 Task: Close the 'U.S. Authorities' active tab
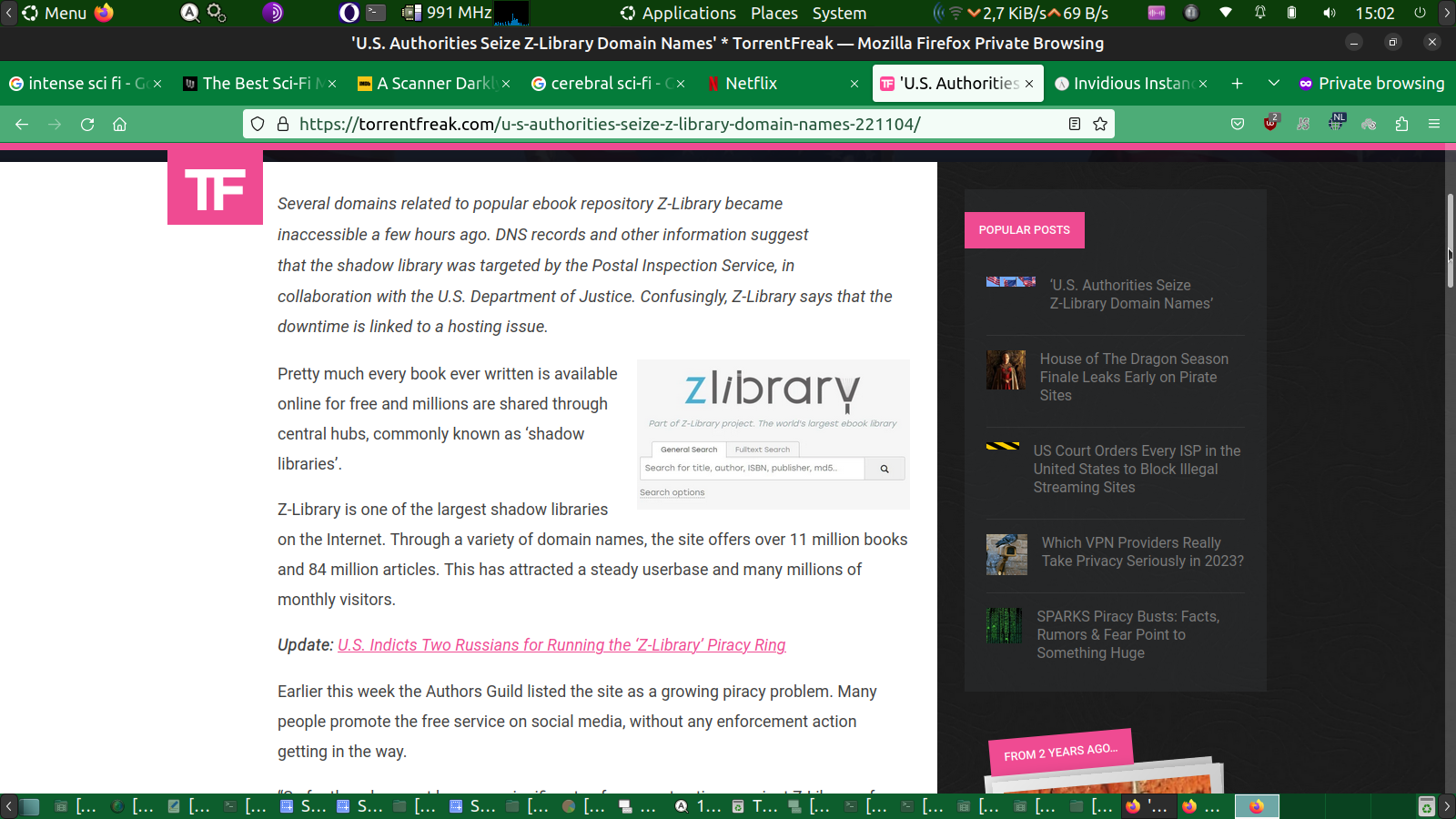point(1029,83)
